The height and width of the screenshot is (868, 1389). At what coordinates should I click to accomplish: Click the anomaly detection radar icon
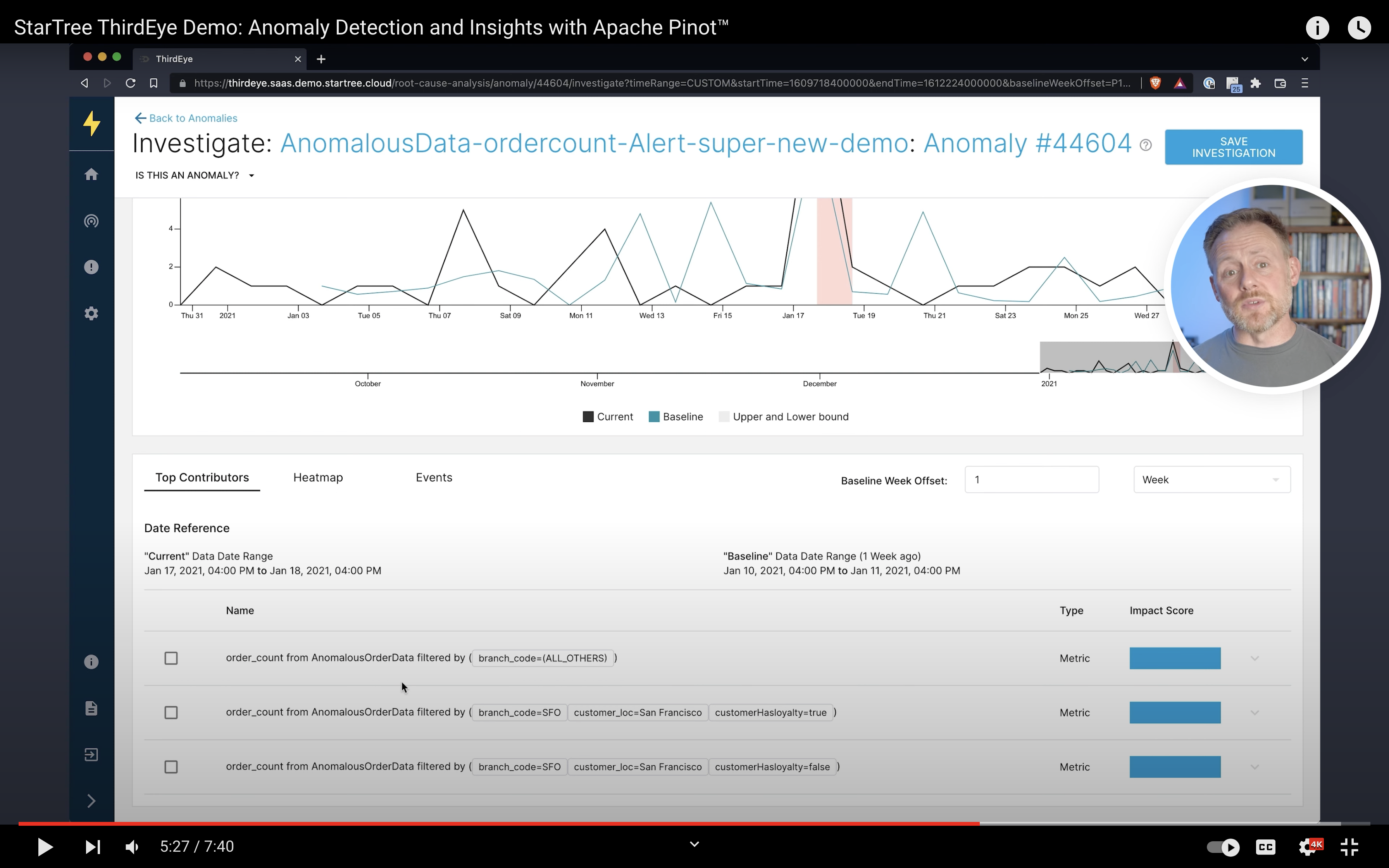pyautogui.click(x=91, y=221)
